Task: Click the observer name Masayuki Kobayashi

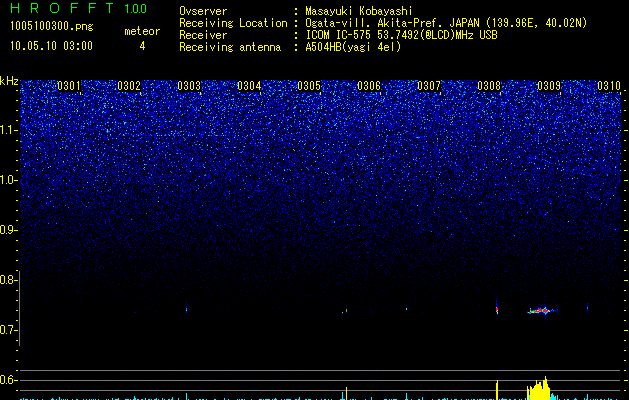Action: [358, 11]
